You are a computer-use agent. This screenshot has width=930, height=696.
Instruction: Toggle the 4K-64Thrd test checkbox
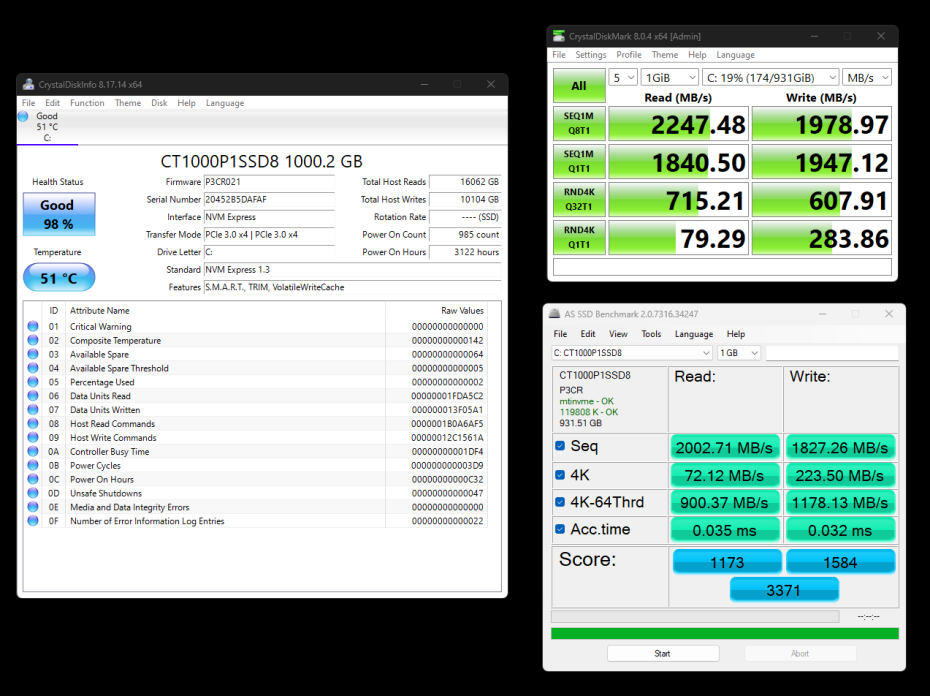560,502
